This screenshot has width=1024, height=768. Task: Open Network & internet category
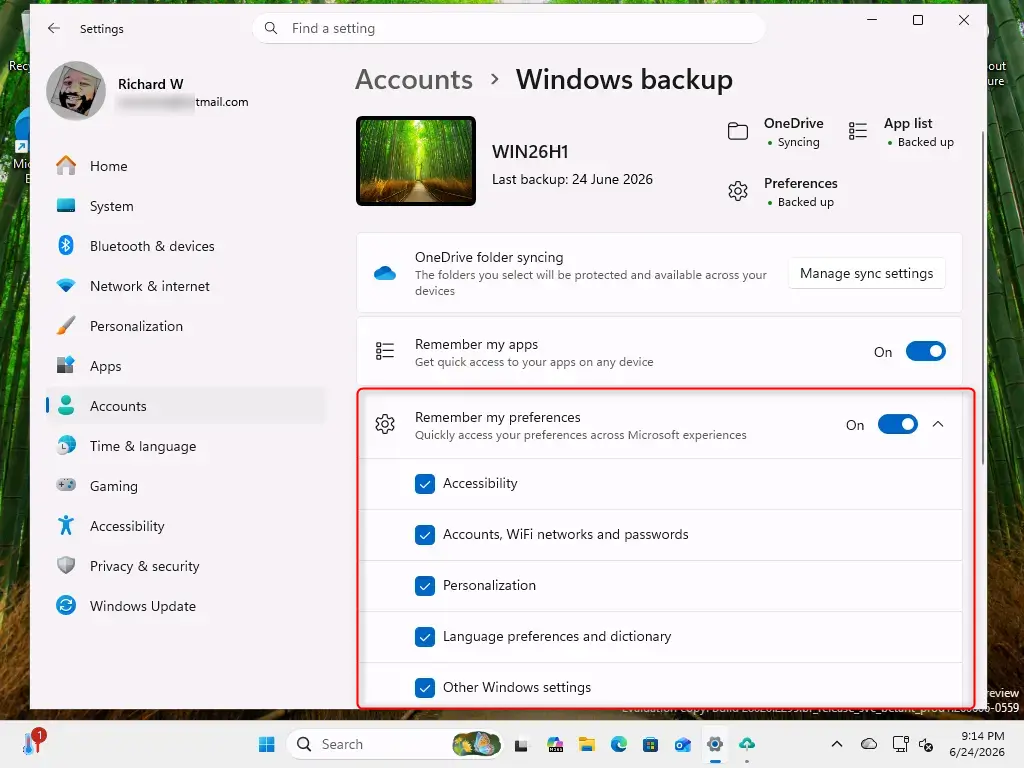point(185,286)
